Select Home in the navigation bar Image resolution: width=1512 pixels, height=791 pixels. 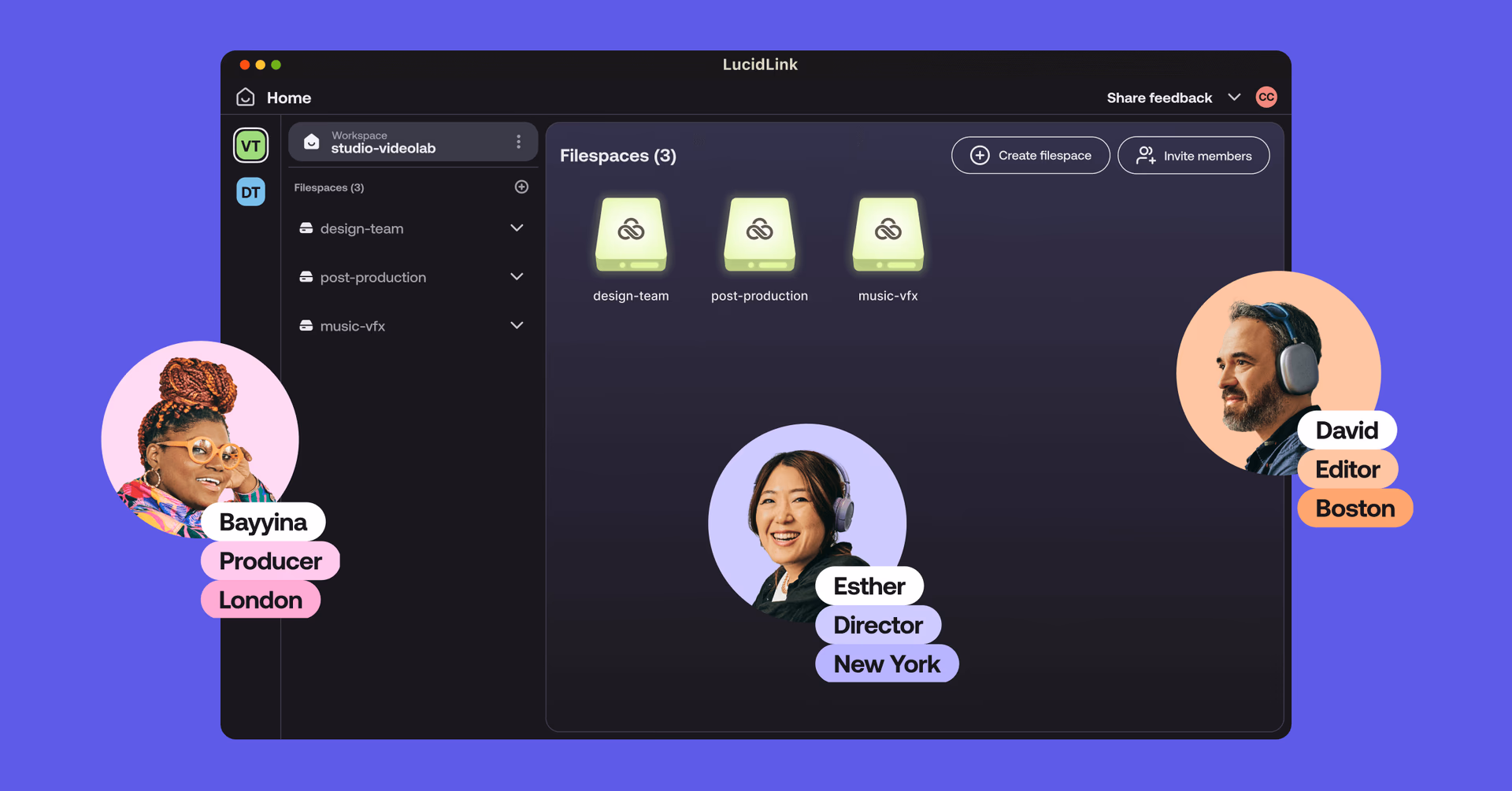click(288, 97)
